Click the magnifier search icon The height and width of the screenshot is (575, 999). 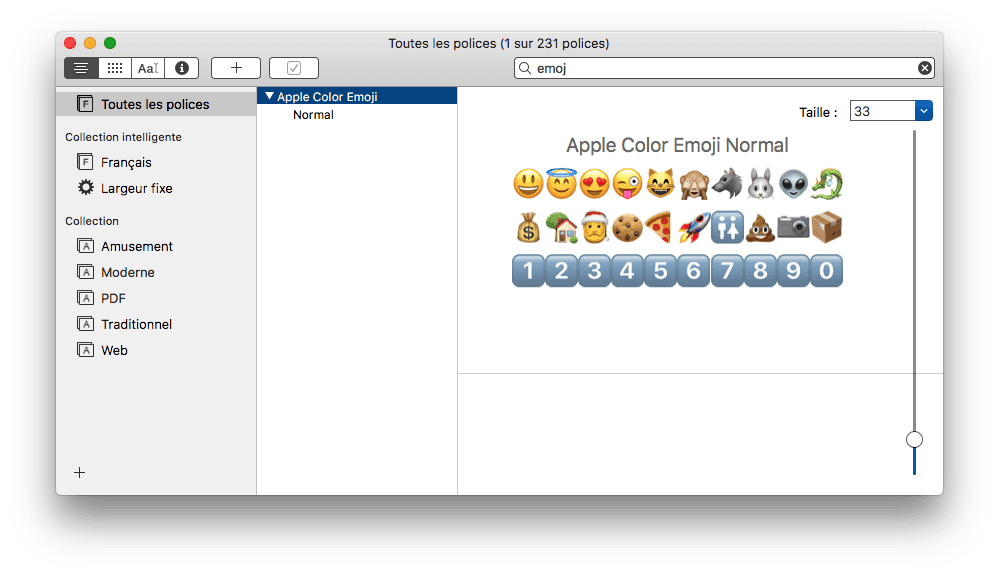click(x=525, y=68)
